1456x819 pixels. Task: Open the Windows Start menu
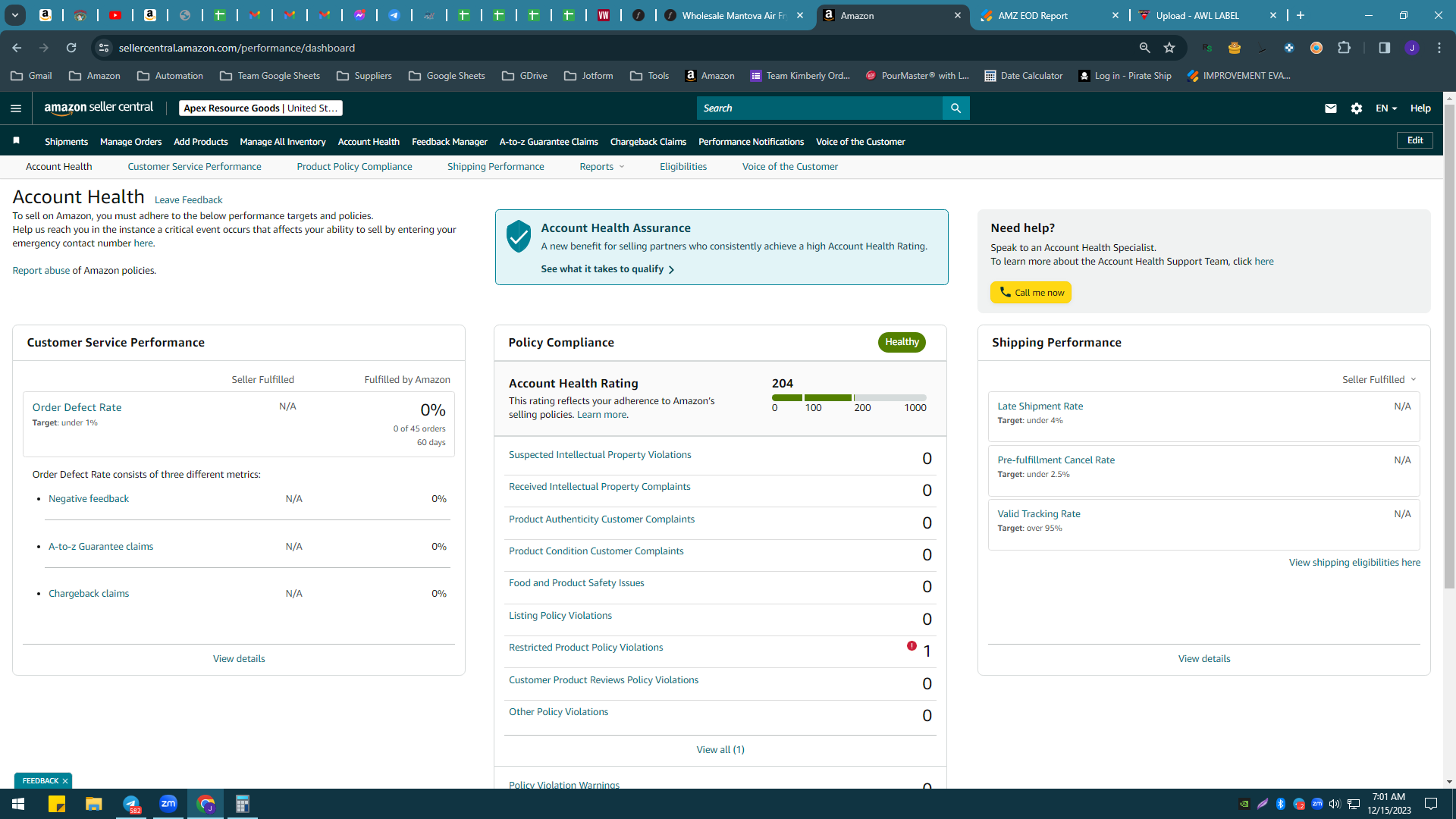pos(18,804)
